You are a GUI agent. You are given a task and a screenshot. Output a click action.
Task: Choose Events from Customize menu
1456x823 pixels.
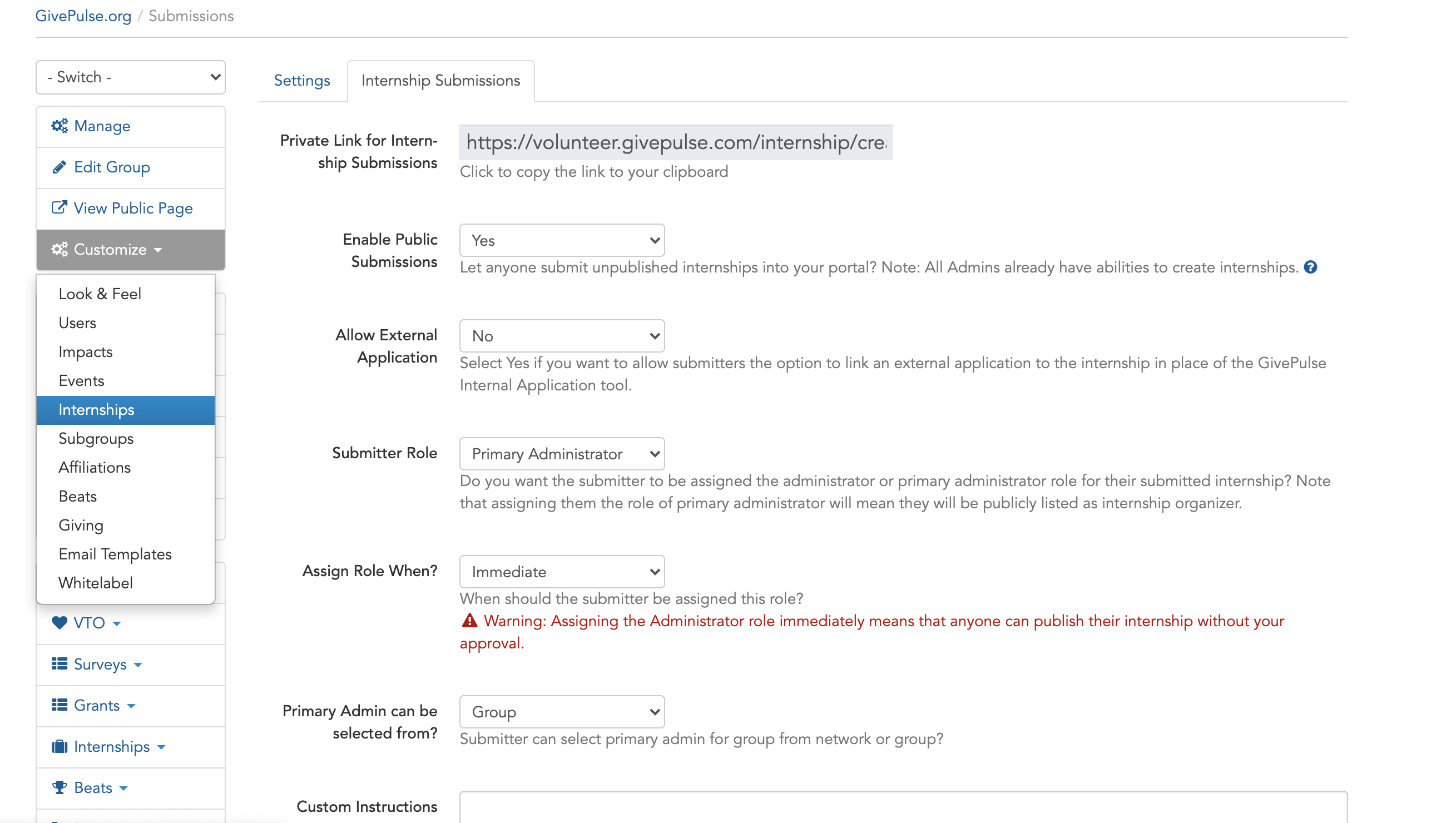(x=126, y=380)
